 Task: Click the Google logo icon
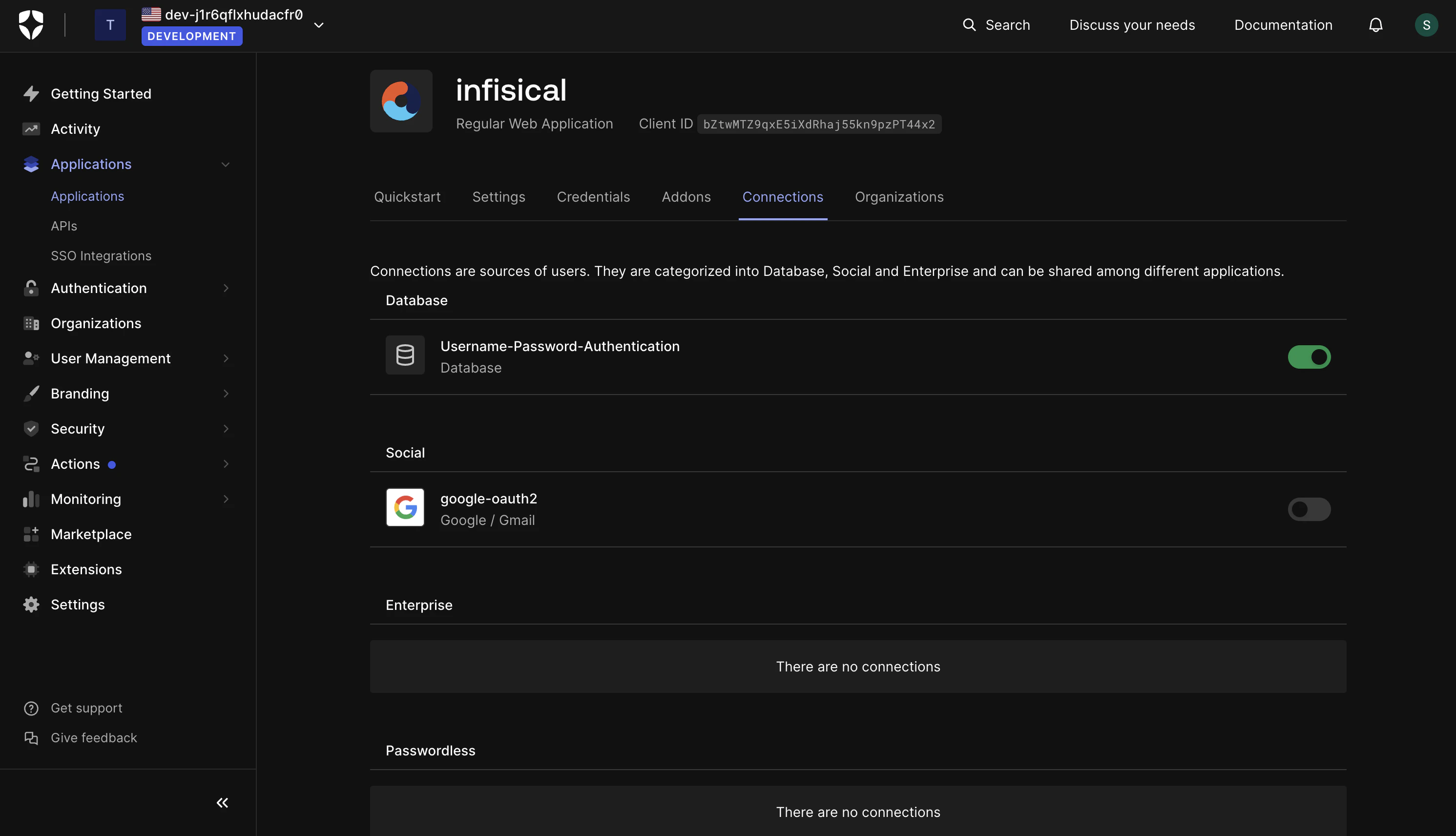click(x=405, y=507)
